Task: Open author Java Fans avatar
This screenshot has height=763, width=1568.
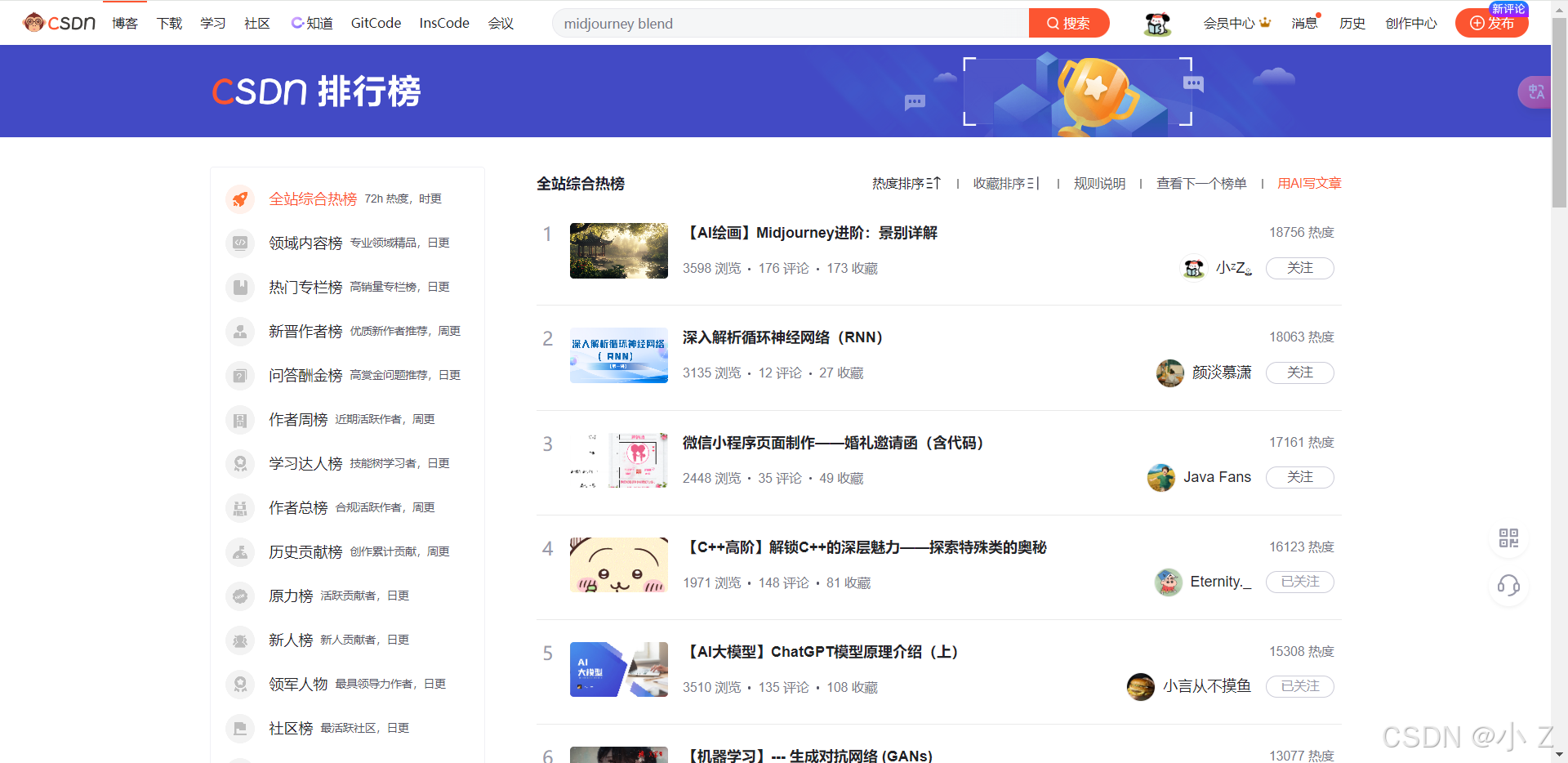Action: click(x=1160, y=477)
